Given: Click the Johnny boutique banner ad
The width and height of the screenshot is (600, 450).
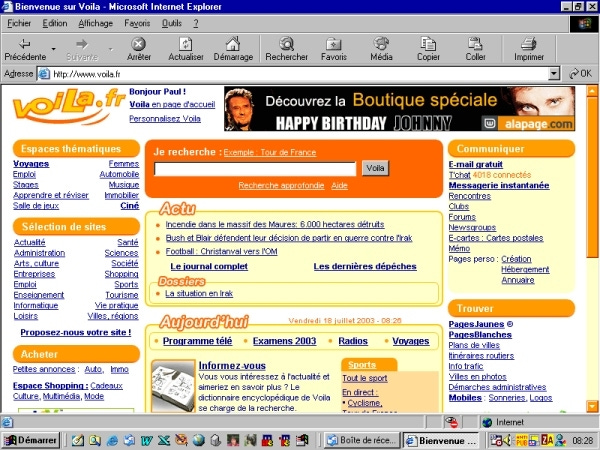Looking at the screenshot, I should click(x=399, y=109).
